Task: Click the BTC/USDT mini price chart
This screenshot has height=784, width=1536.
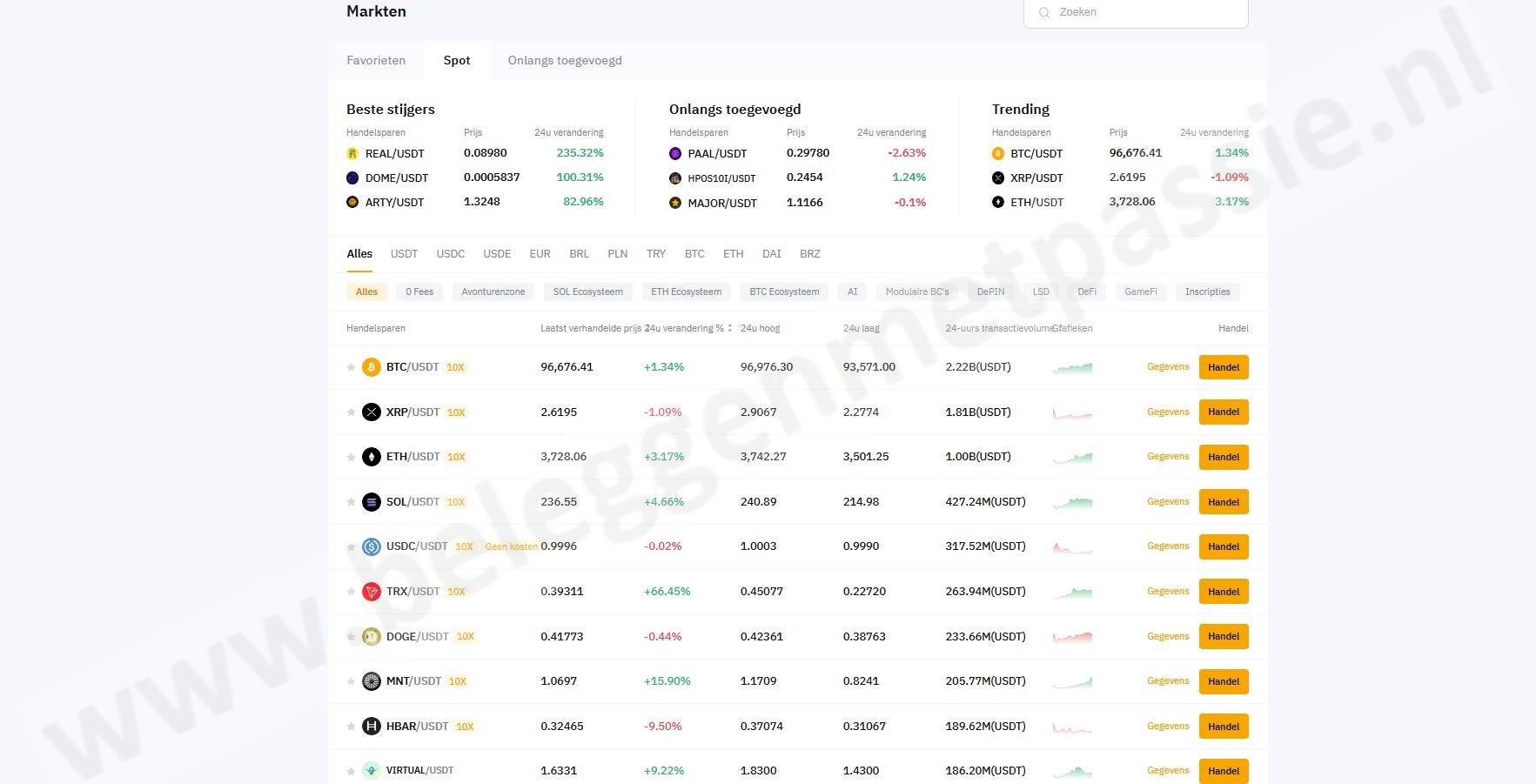Action: pyautogui.click(x=1072, y=368)
